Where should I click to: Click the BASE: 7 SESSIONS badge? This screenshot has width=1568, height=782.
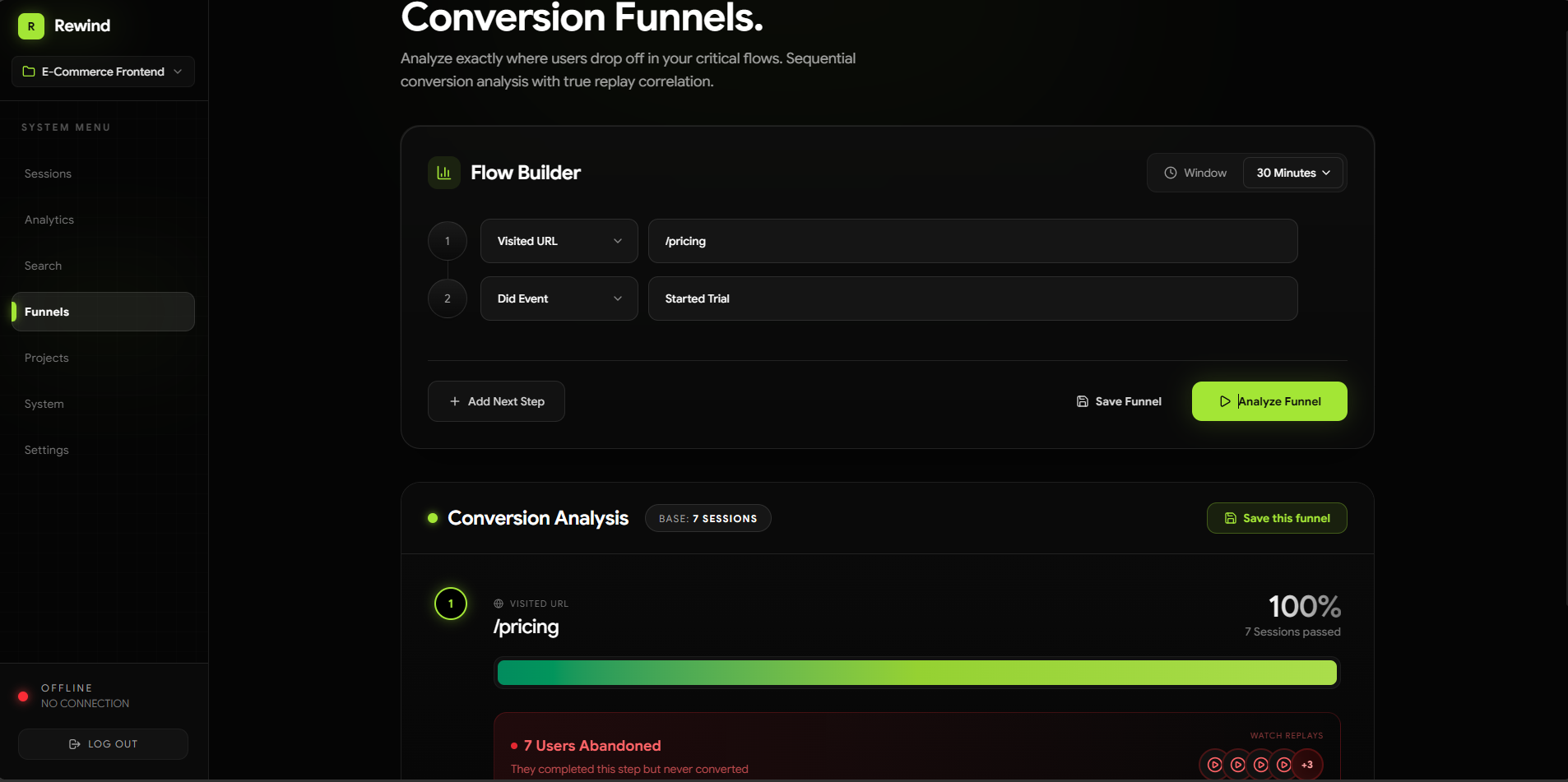(707, 519)
